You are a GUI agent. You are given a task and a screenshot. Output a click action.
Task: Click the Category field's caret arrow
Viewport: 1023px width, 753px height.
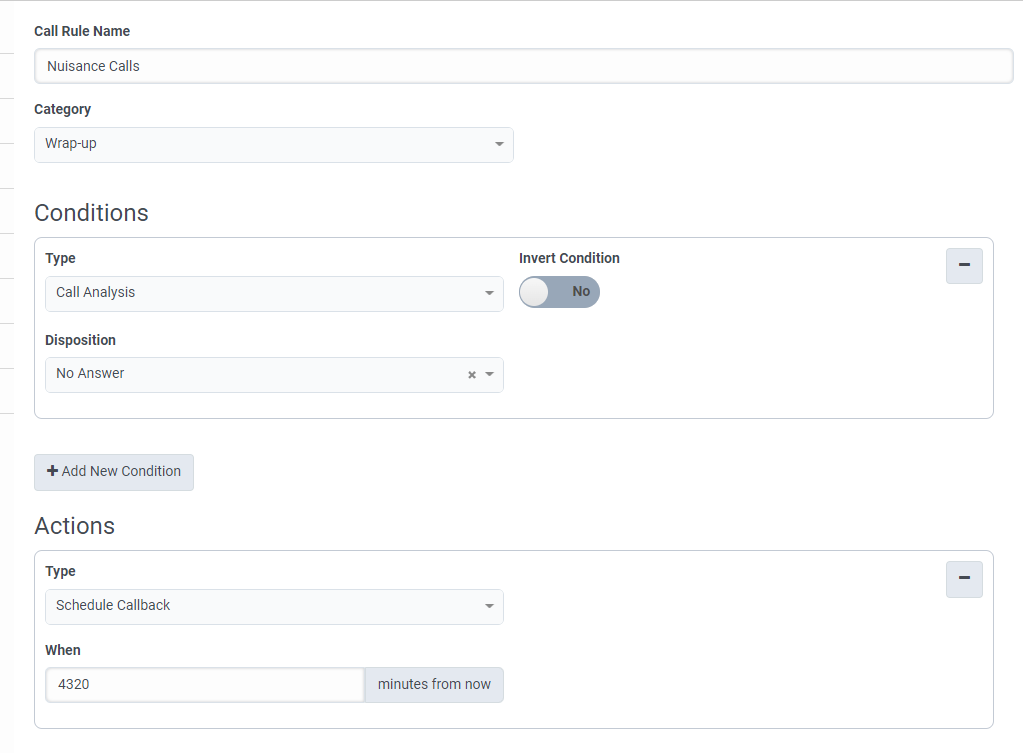[x=499, y=145]
